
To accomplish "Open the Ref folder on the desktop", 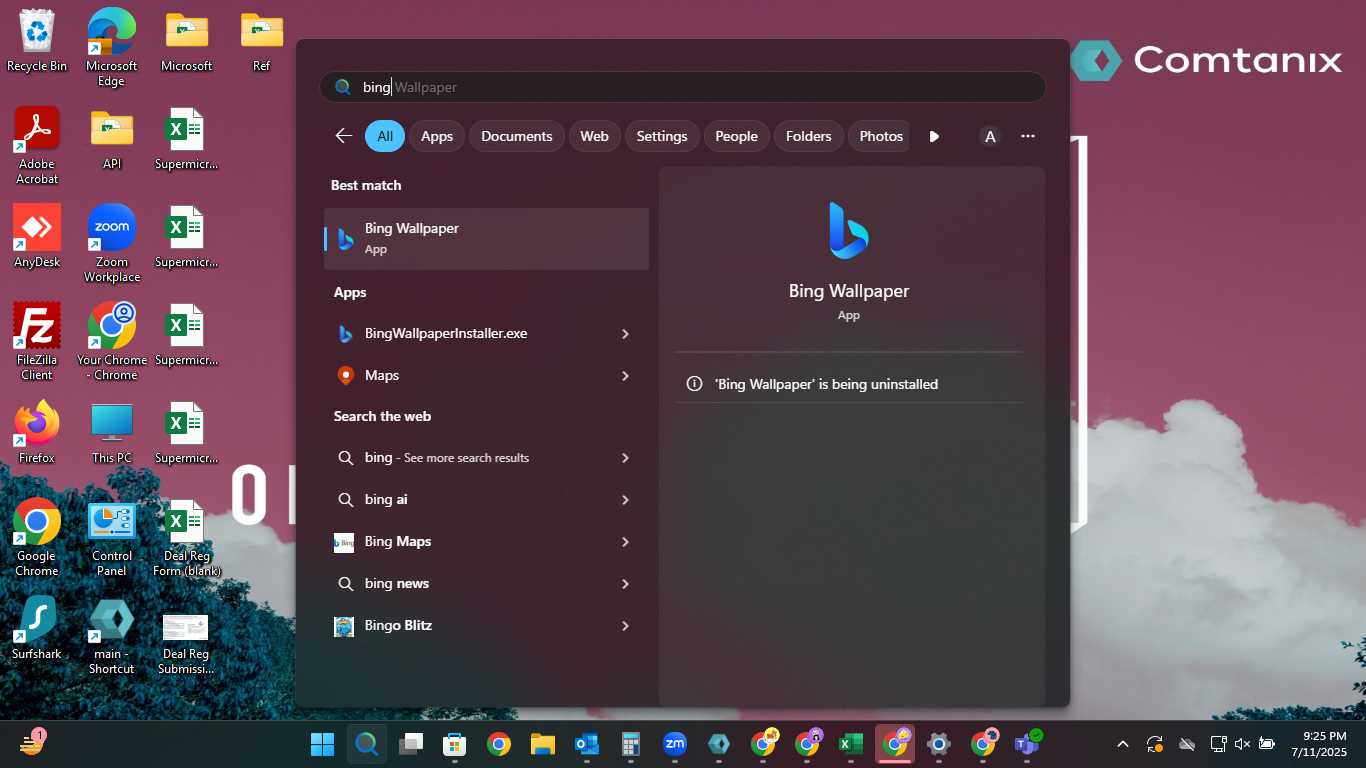I will tap(261, 40).
